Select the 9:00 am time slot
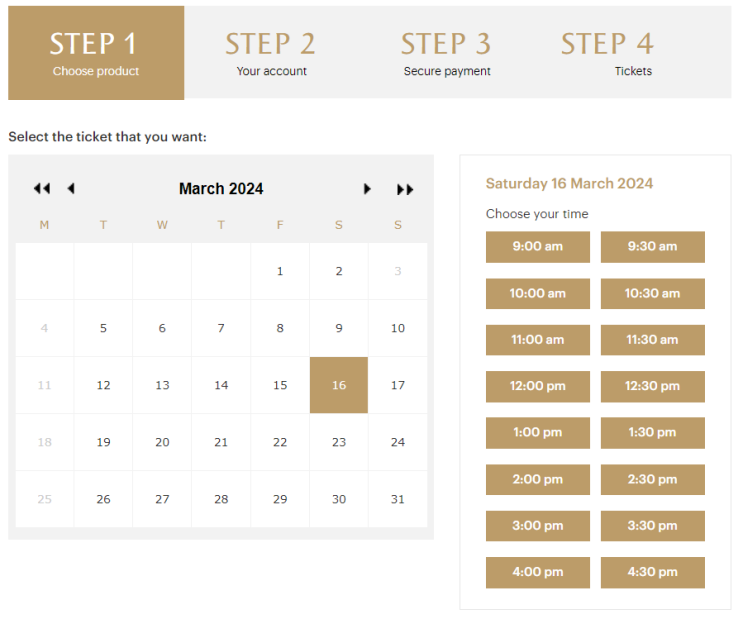The image size is (743, 619). coord(538,247)
